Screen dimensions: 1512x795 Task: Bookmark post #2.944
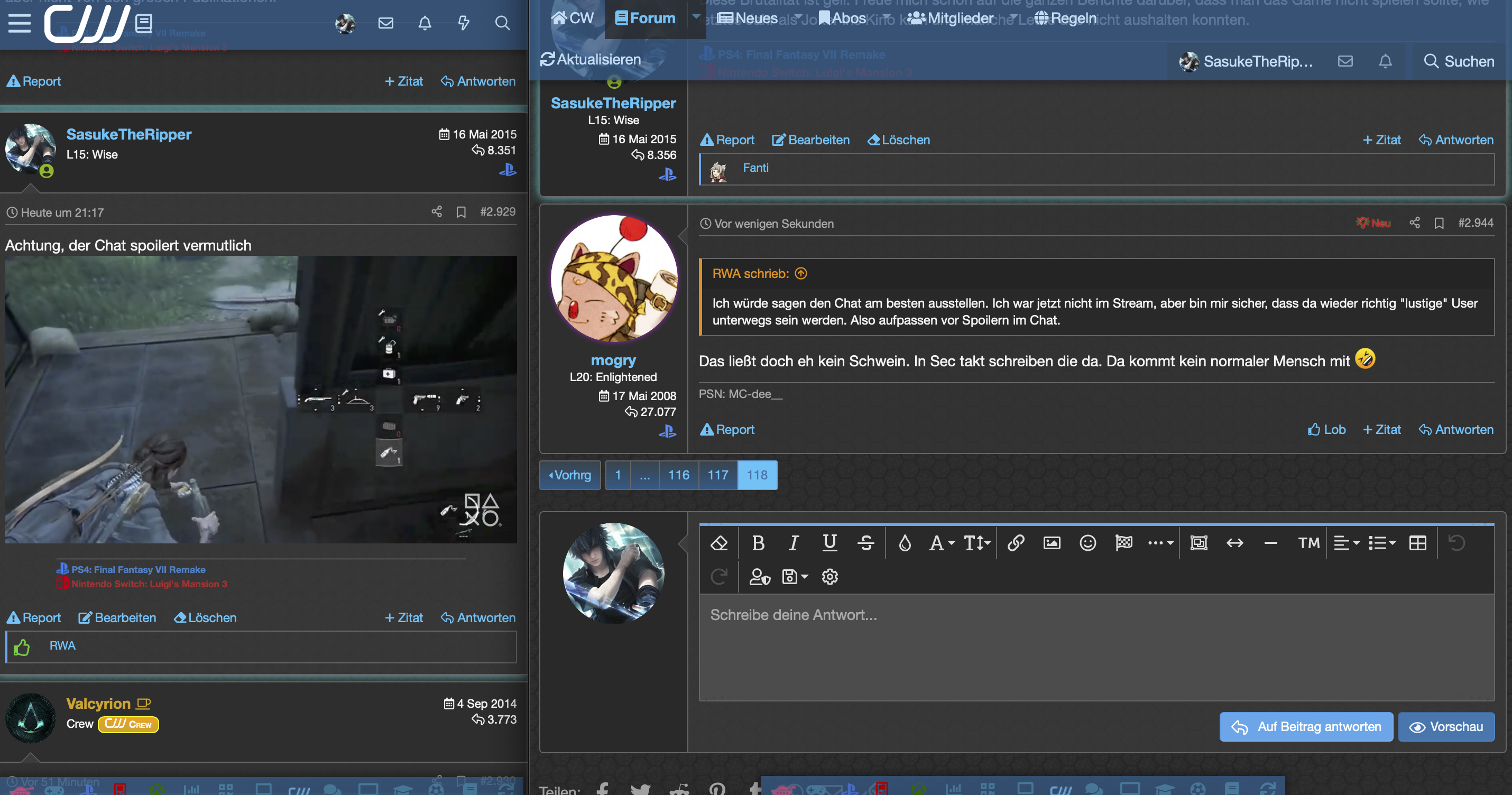click(x=1439, y=223)
